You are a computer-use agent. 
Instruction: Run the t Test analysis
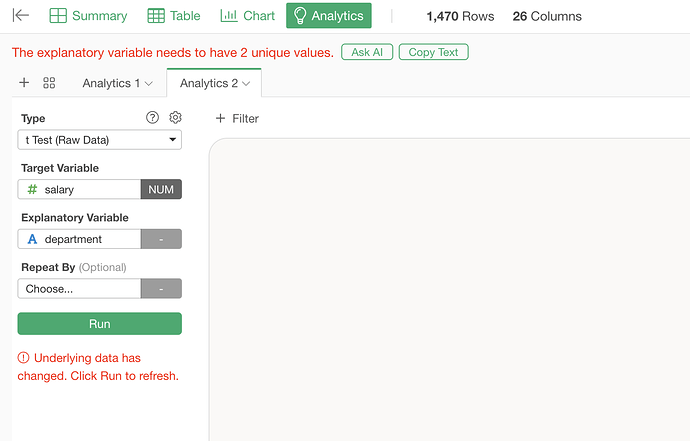tap(99, 323)
